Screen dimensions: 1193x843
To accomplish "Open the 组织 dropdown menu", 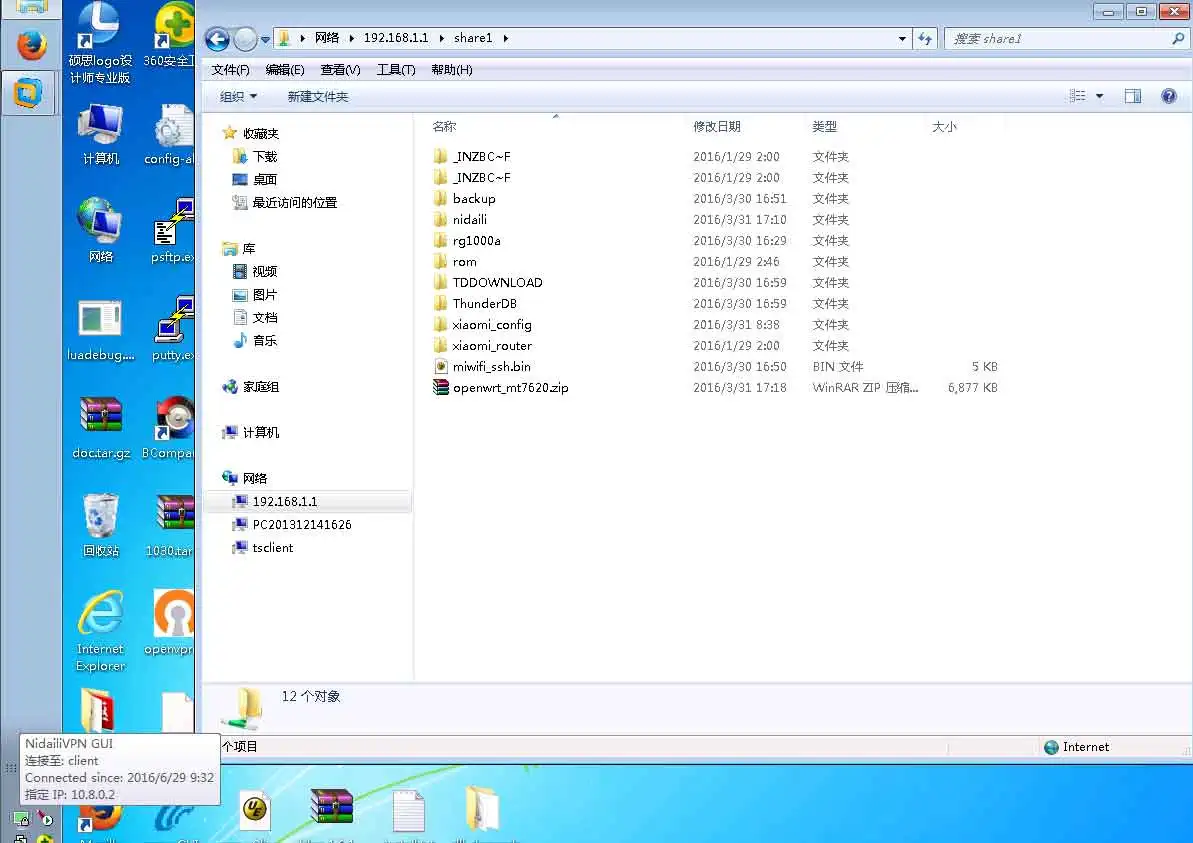I will [238, 97].
